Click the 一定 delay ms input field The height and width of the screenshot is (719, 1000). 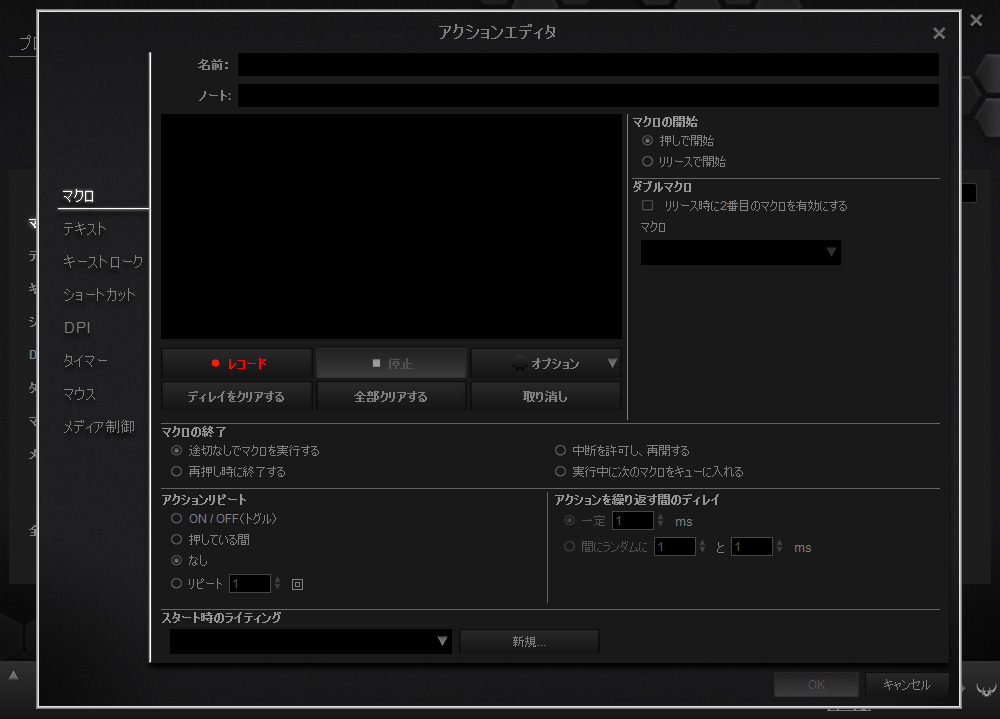coord(633,521)
